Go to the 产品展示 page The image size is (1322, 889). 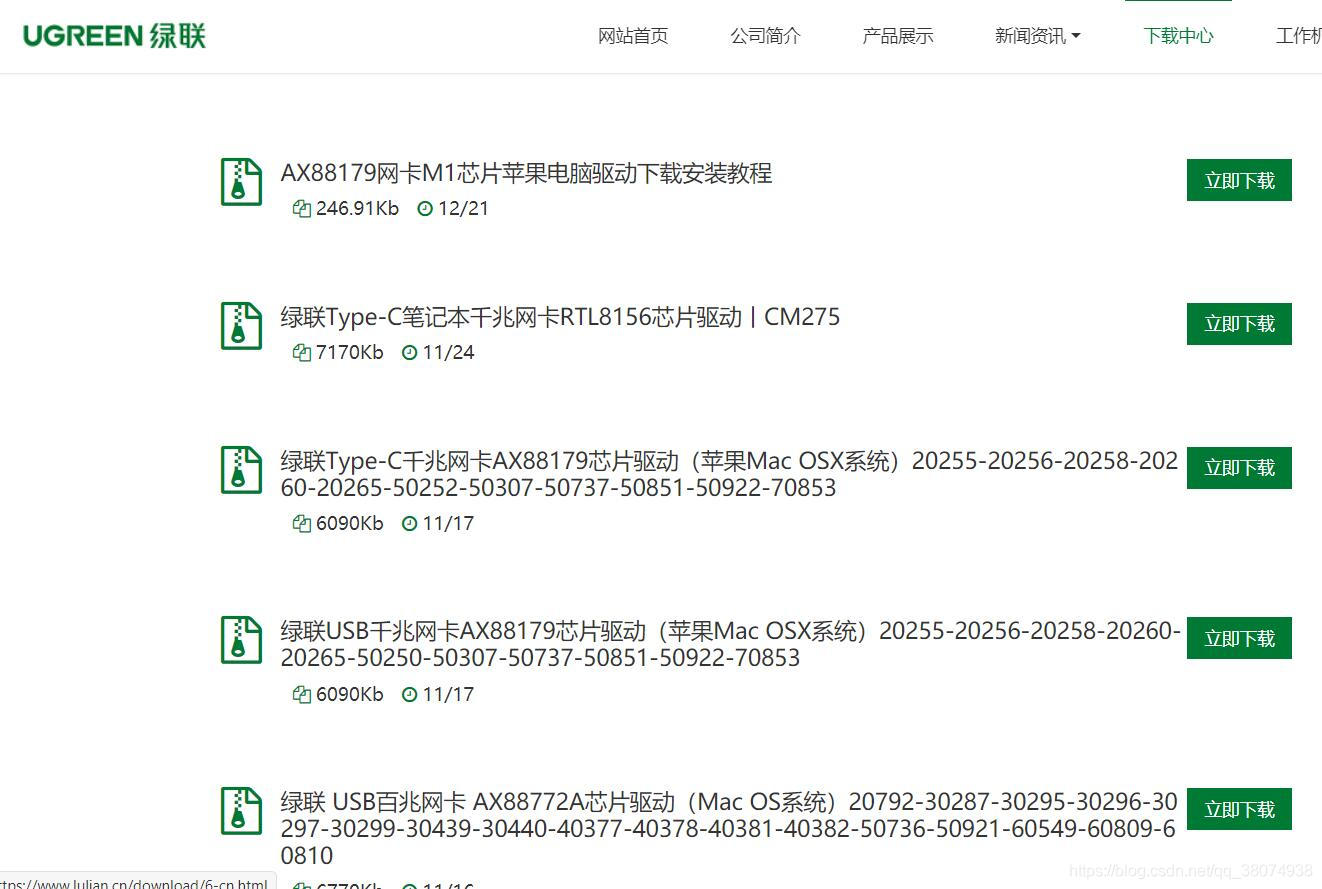coord(897,36)
